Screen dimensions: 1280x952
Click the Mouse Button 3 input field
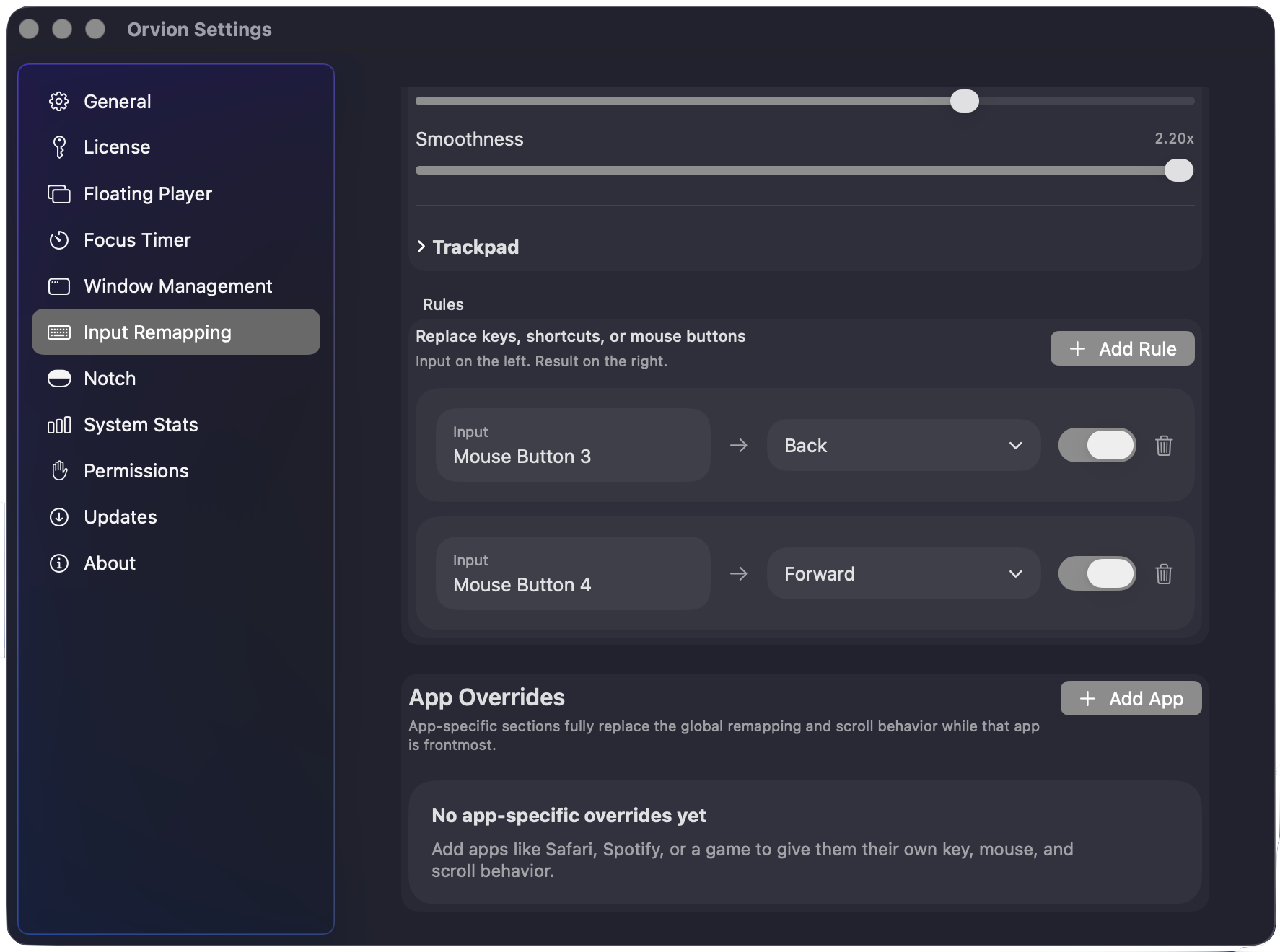(x=573, y=445)
